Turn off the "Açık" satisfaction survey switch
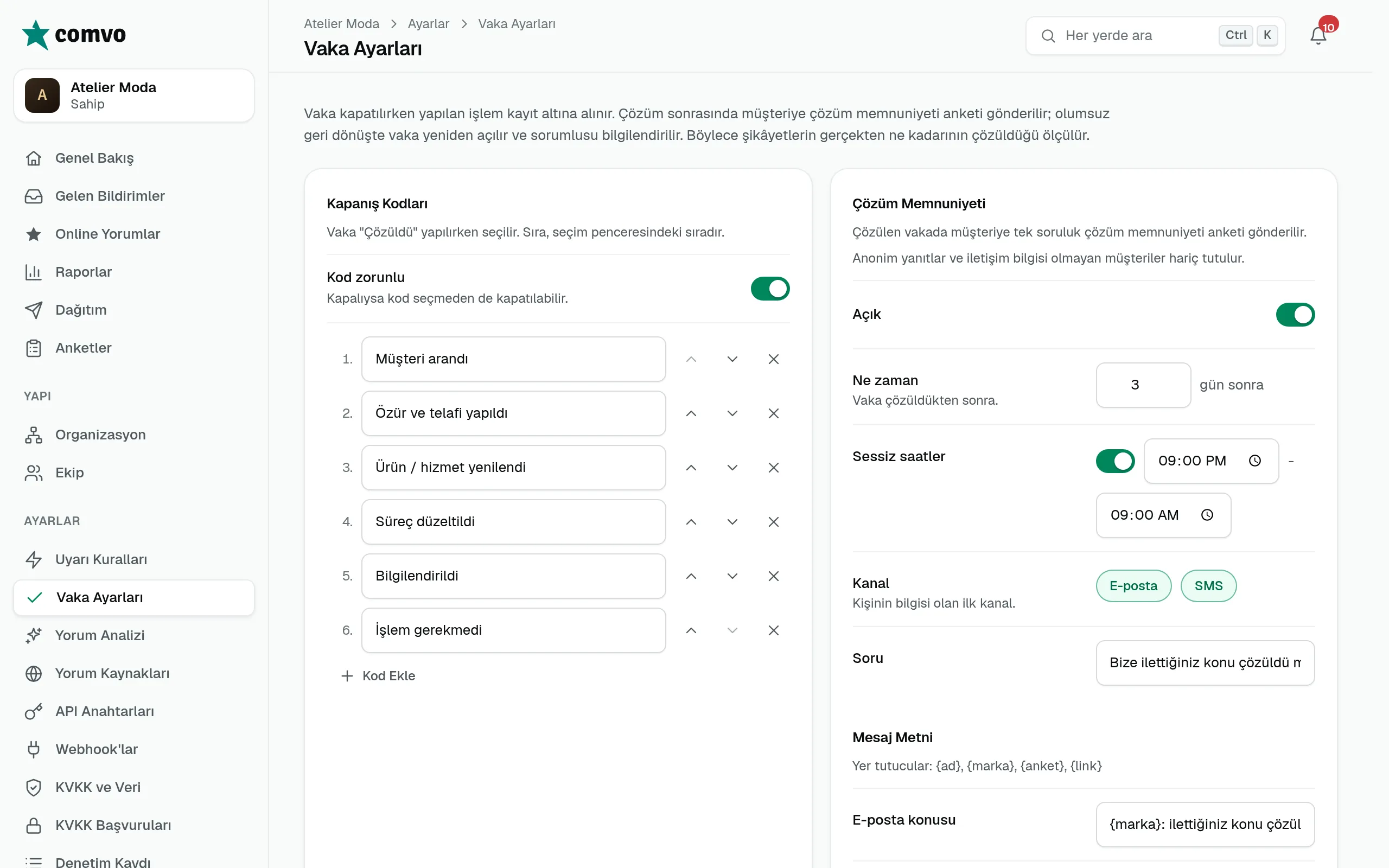 [x=1295, y=315]
